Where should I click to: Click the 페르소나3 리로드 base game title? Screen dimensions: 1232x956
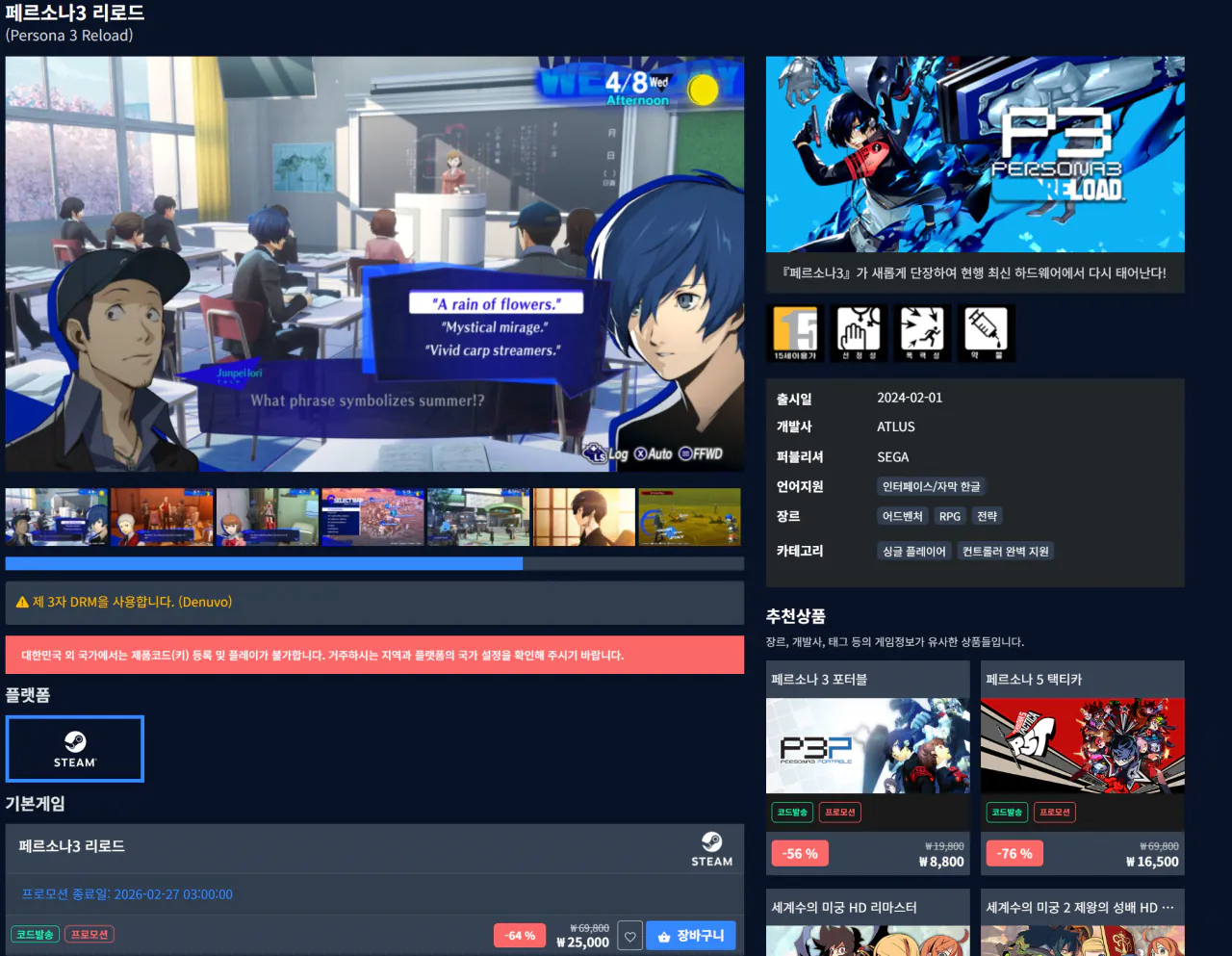(71, 846)
